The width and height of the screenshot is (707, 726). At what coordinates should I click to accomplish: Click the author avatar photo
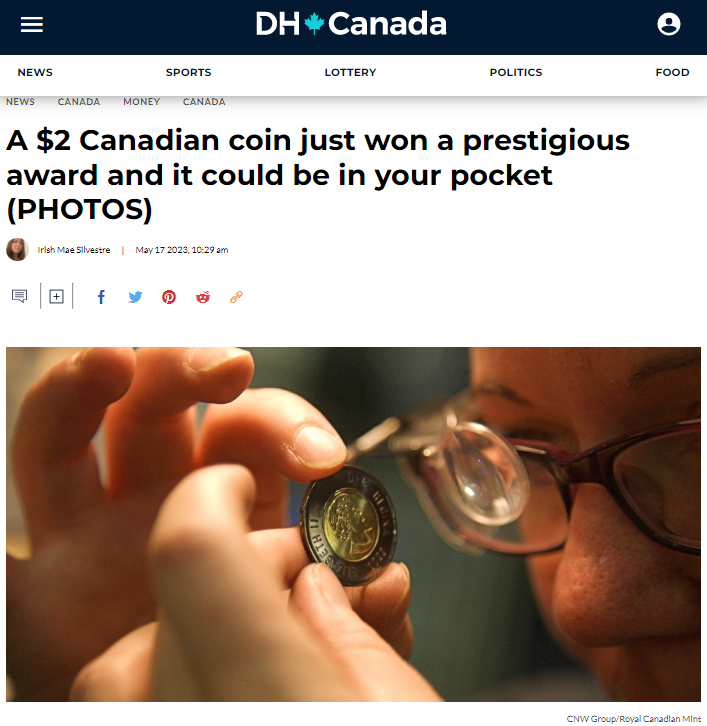17,250
